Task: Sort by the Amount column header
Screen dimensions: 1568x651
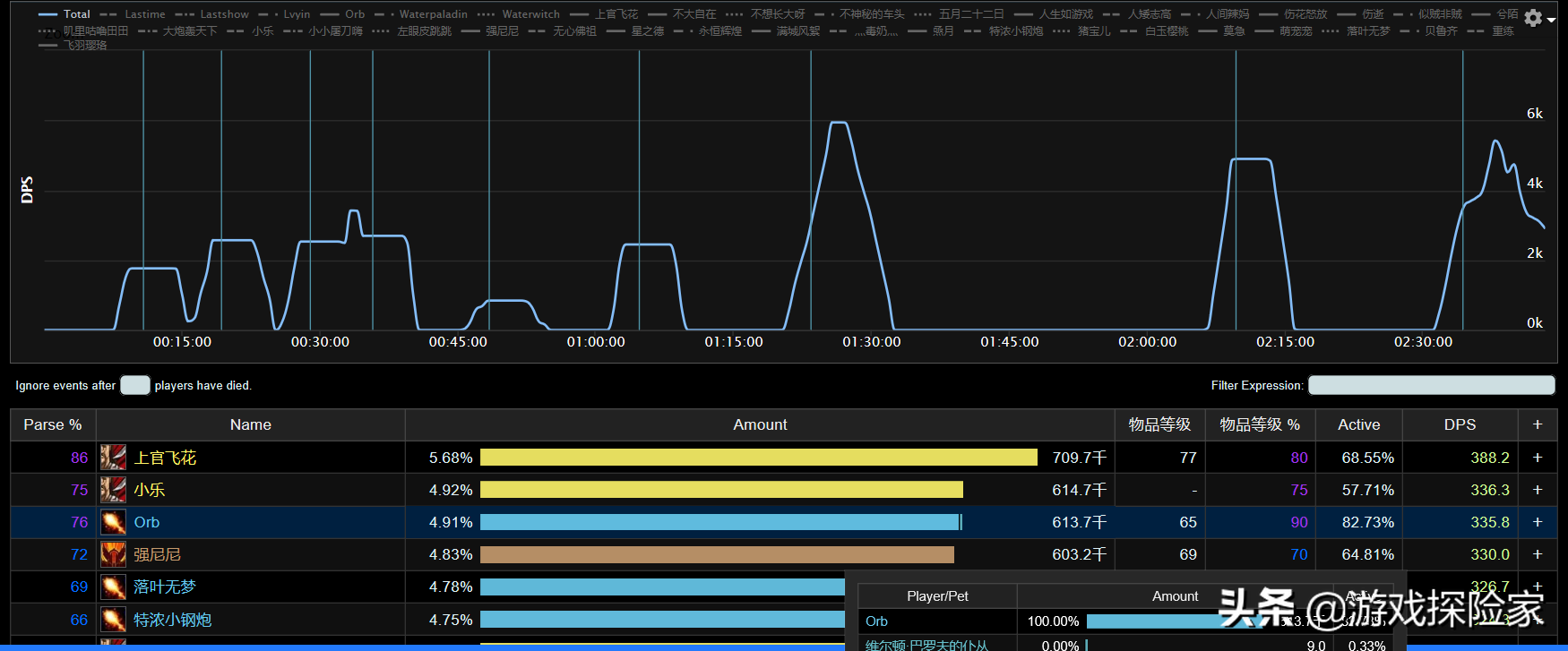Action: tap(760, 424)
